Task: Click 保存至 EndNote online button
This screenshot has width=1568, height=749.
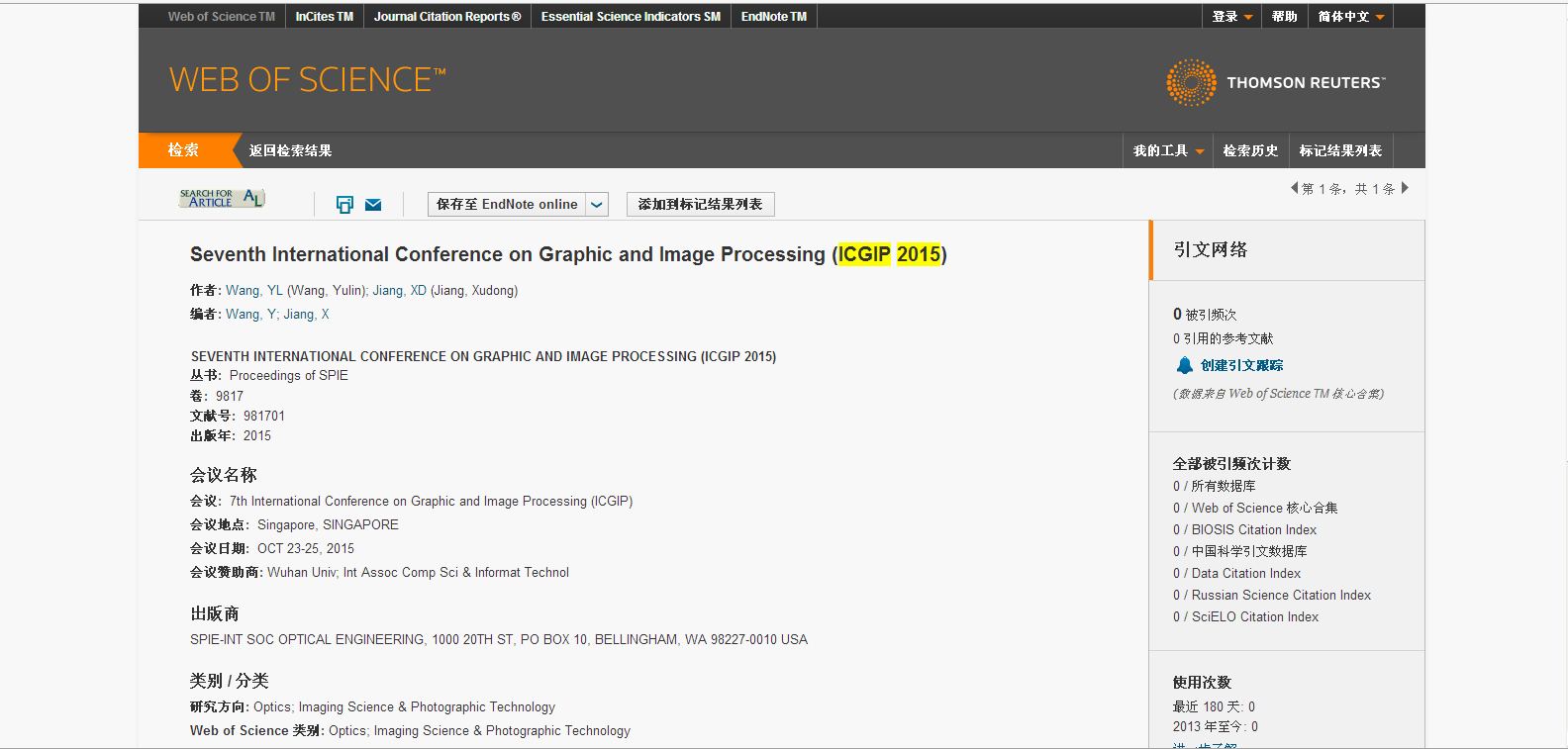Action: pyautogui.click(x=507, y=205)
